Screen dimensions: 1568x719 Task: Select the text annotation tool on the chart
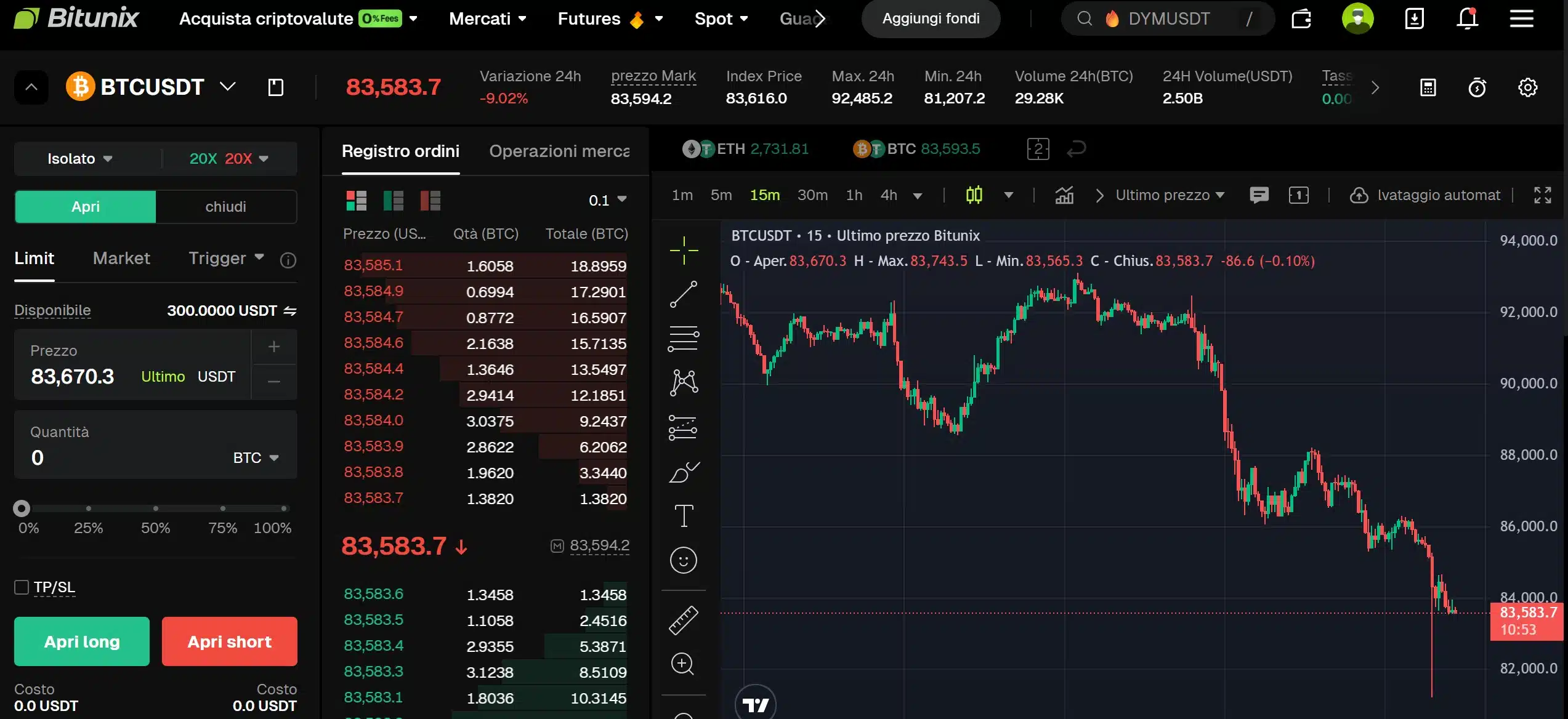(683, 516)
